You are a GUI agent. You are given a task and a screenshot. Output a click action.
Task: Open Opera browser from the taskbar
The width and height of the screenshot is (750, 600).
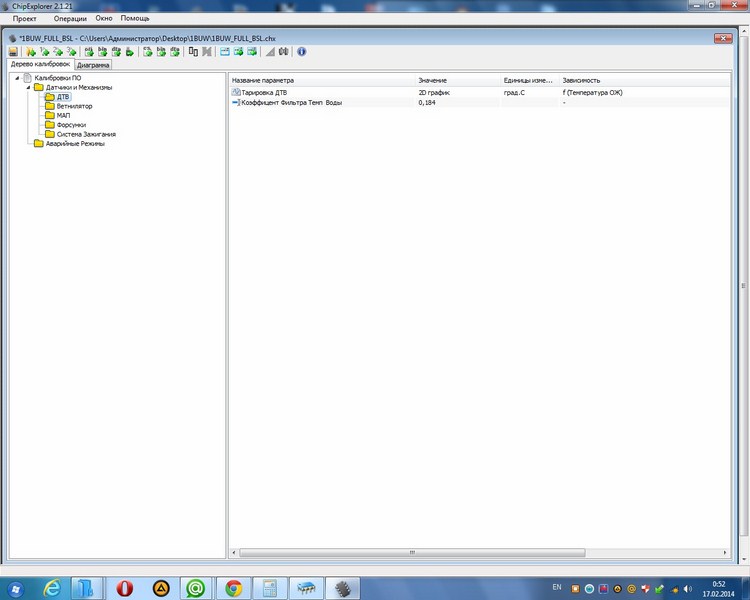pos(125,588)
